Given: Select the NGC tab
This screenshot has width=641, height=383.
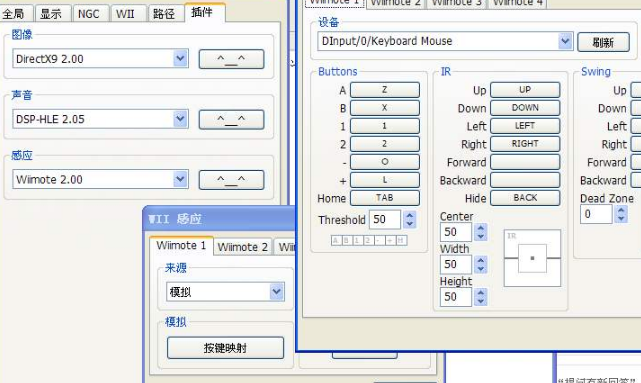Looking at the screenshot, I should (x=90, y=13).
